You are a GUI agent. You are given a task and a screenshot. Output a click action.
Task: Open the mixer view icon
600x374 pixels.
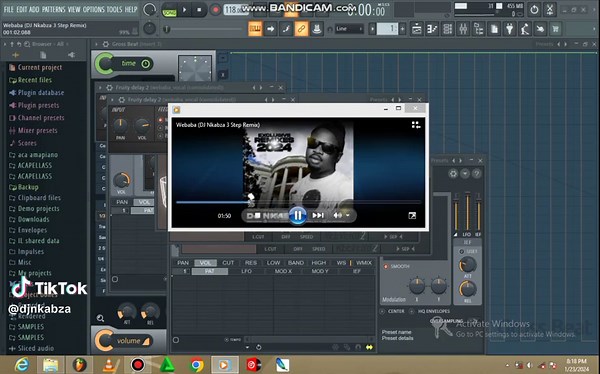463,29
